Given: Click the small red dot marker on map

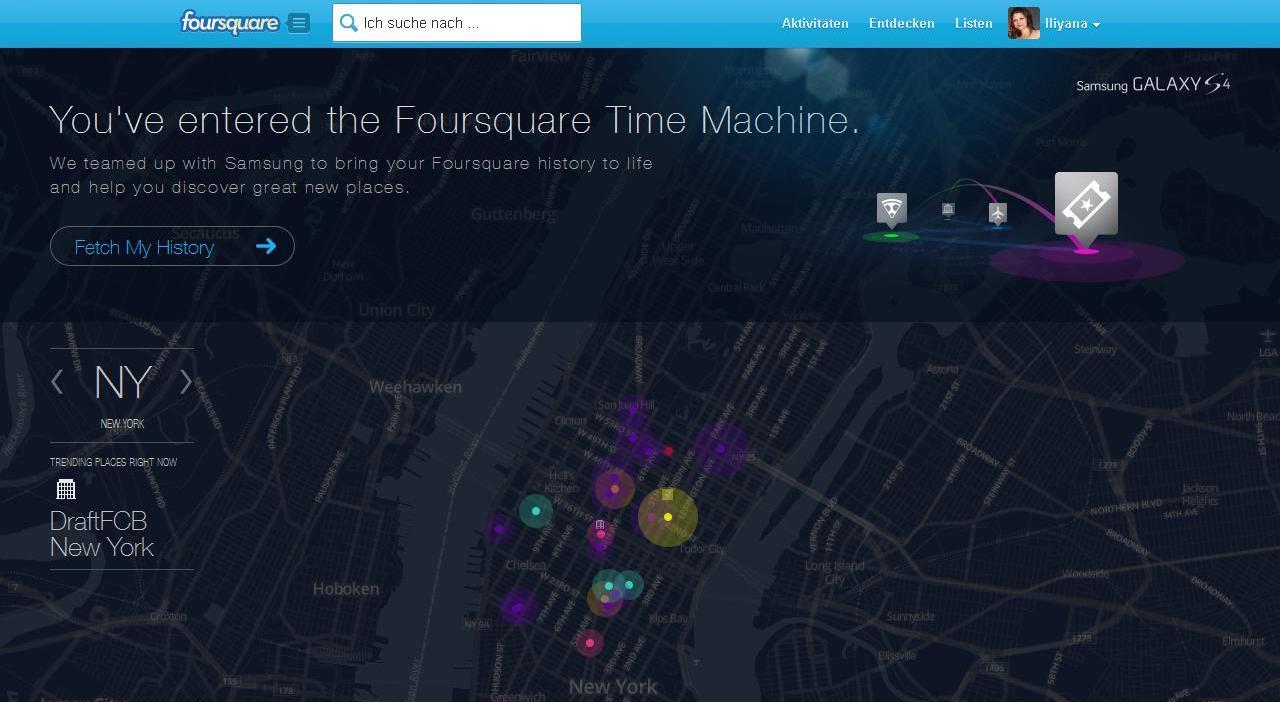Looking at the screenshot, I should (x=669, y=451).
